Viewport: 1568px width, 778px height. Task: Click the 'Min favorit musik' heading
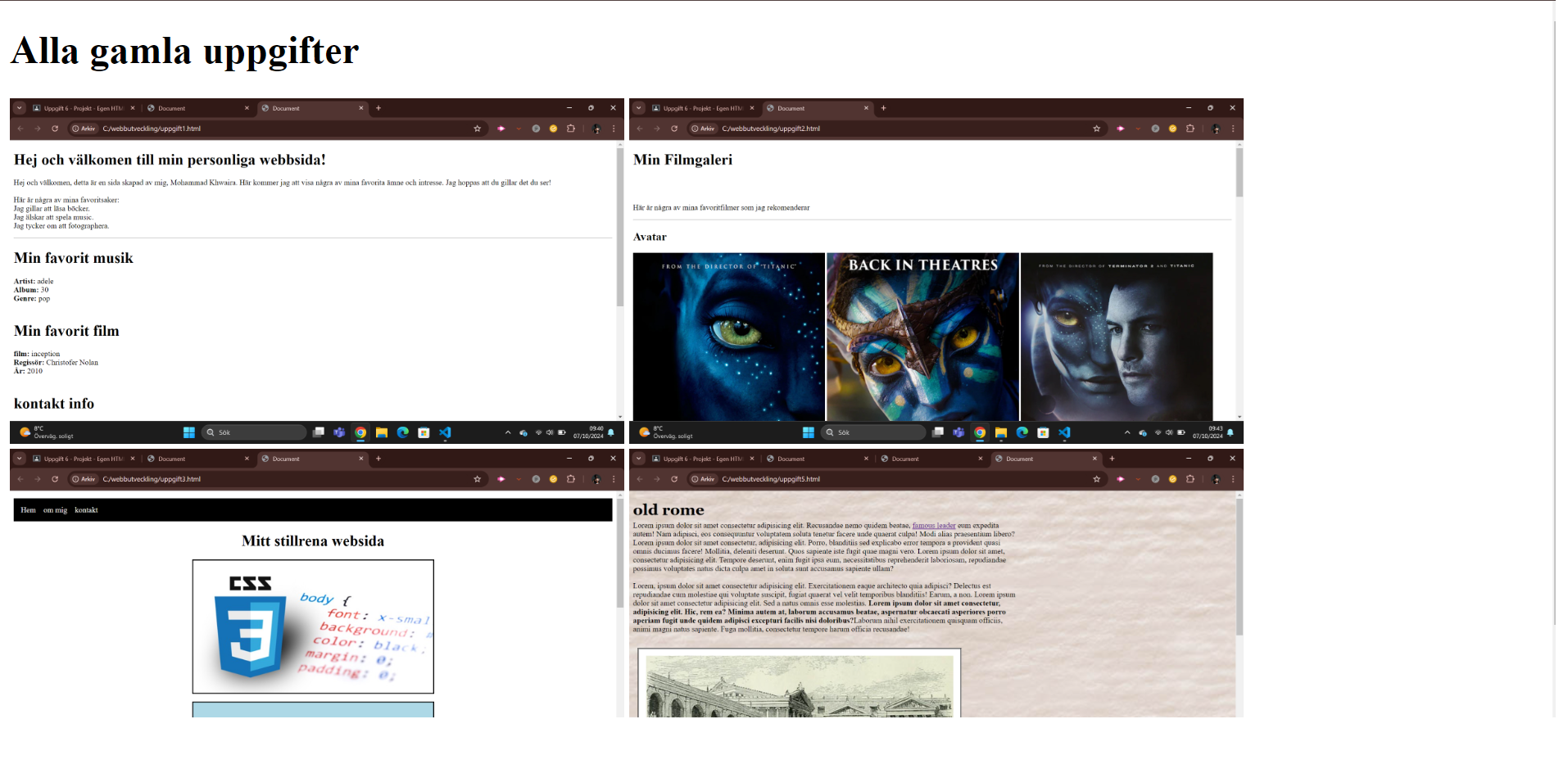click(x=74, y=258)
